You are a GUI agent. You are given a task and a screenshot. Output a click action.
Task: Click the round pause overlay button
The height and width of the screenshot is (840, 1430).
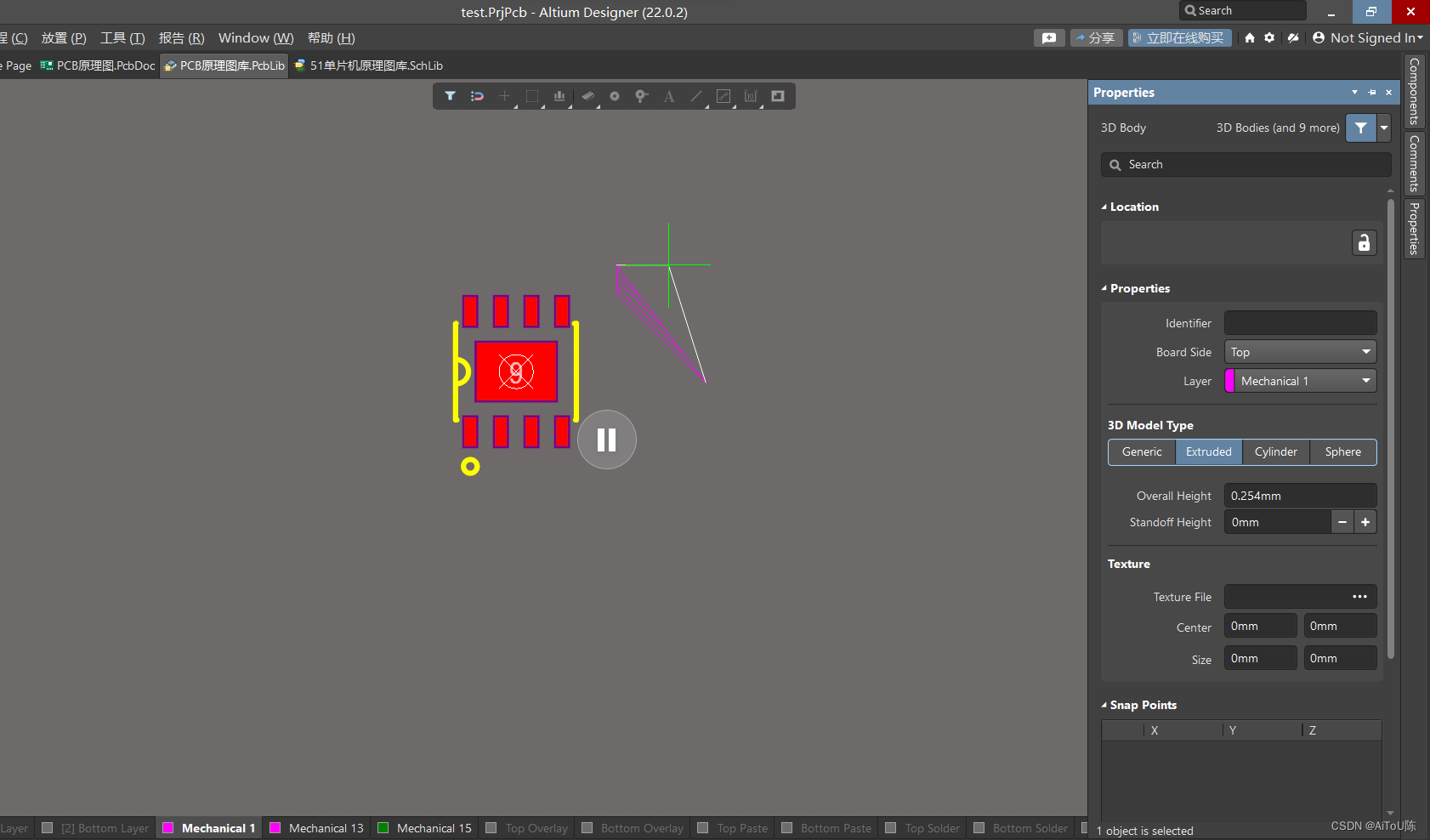tap(607, 440)
